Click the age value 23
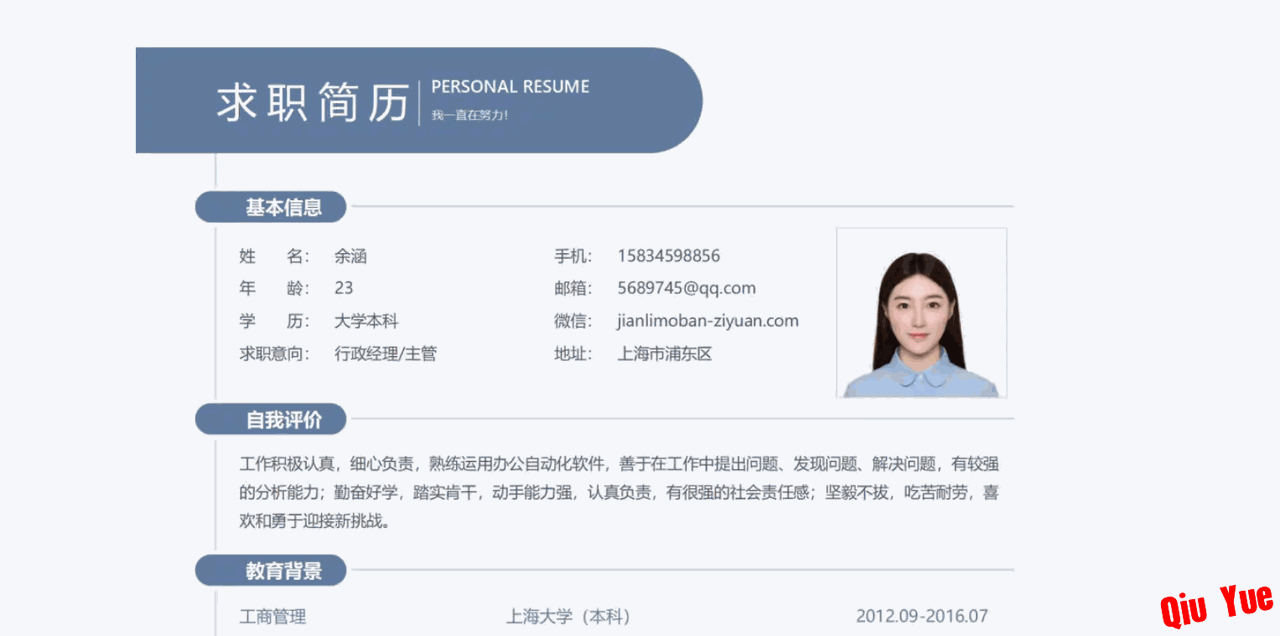The height and width of the screenshot is (636, 1280). 344,288
